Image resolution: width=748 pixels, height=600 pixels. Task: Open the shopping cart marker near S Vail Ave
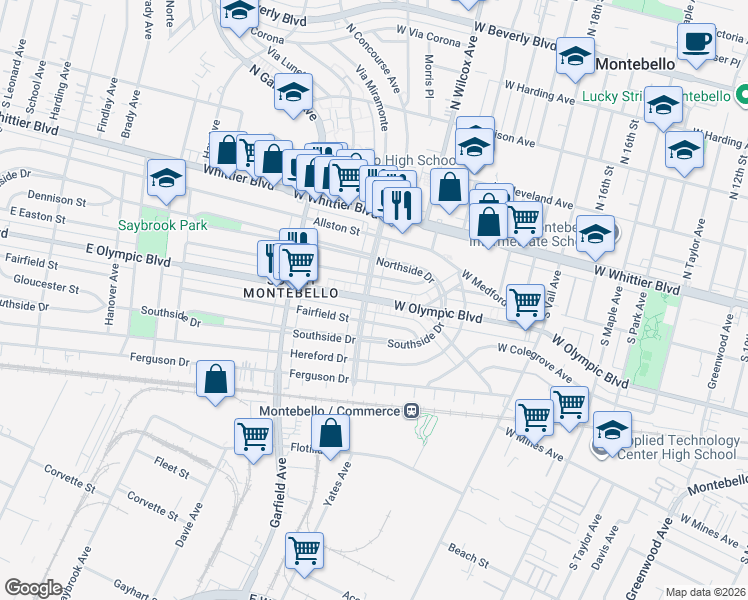(525, 305)
